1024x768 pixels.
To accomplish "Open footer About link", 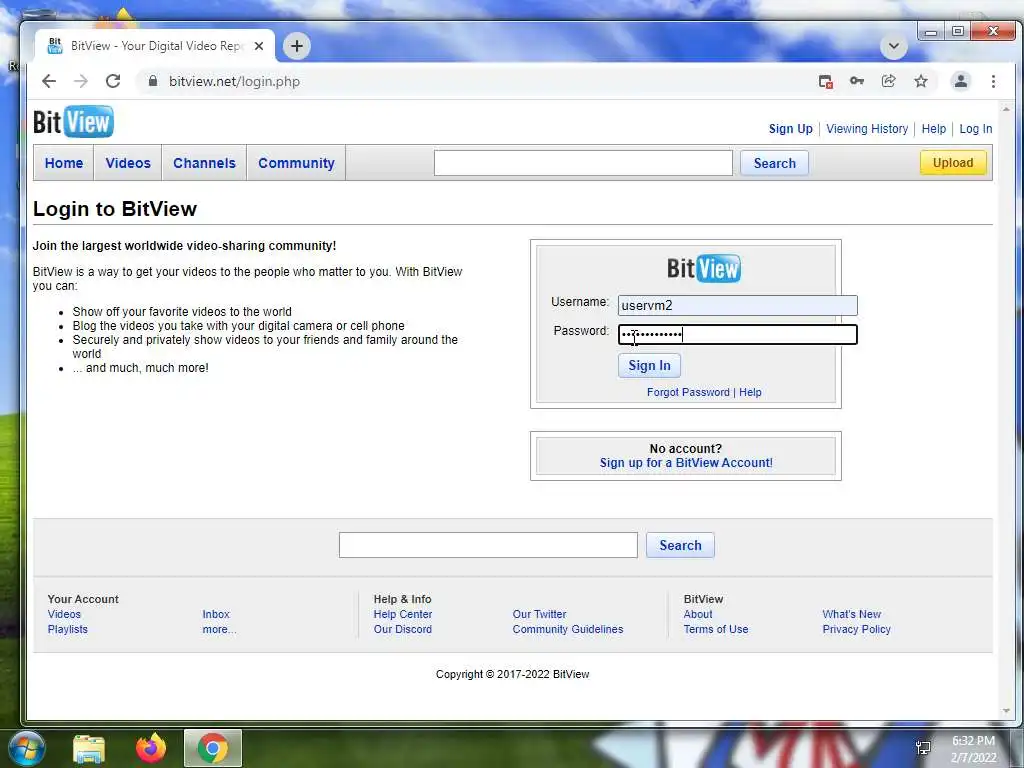I will click(x=697, y=614).
